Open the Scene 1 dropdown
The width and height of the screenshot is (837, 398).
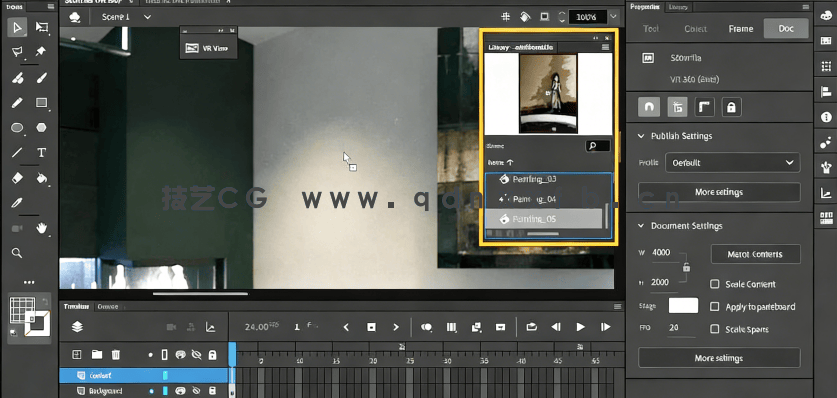tap(147, 17)
